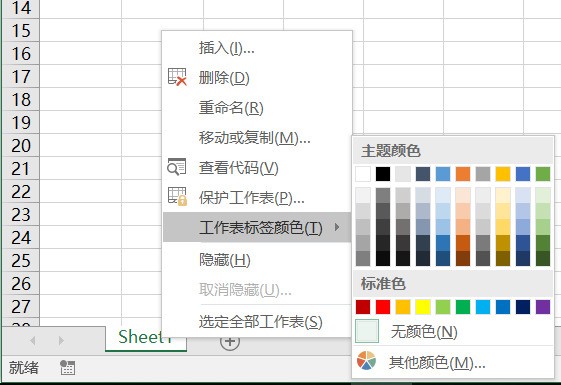This screenshot has height=385, width=561.
Task: Pick black theme color swatch
Action: click(383, 174)
